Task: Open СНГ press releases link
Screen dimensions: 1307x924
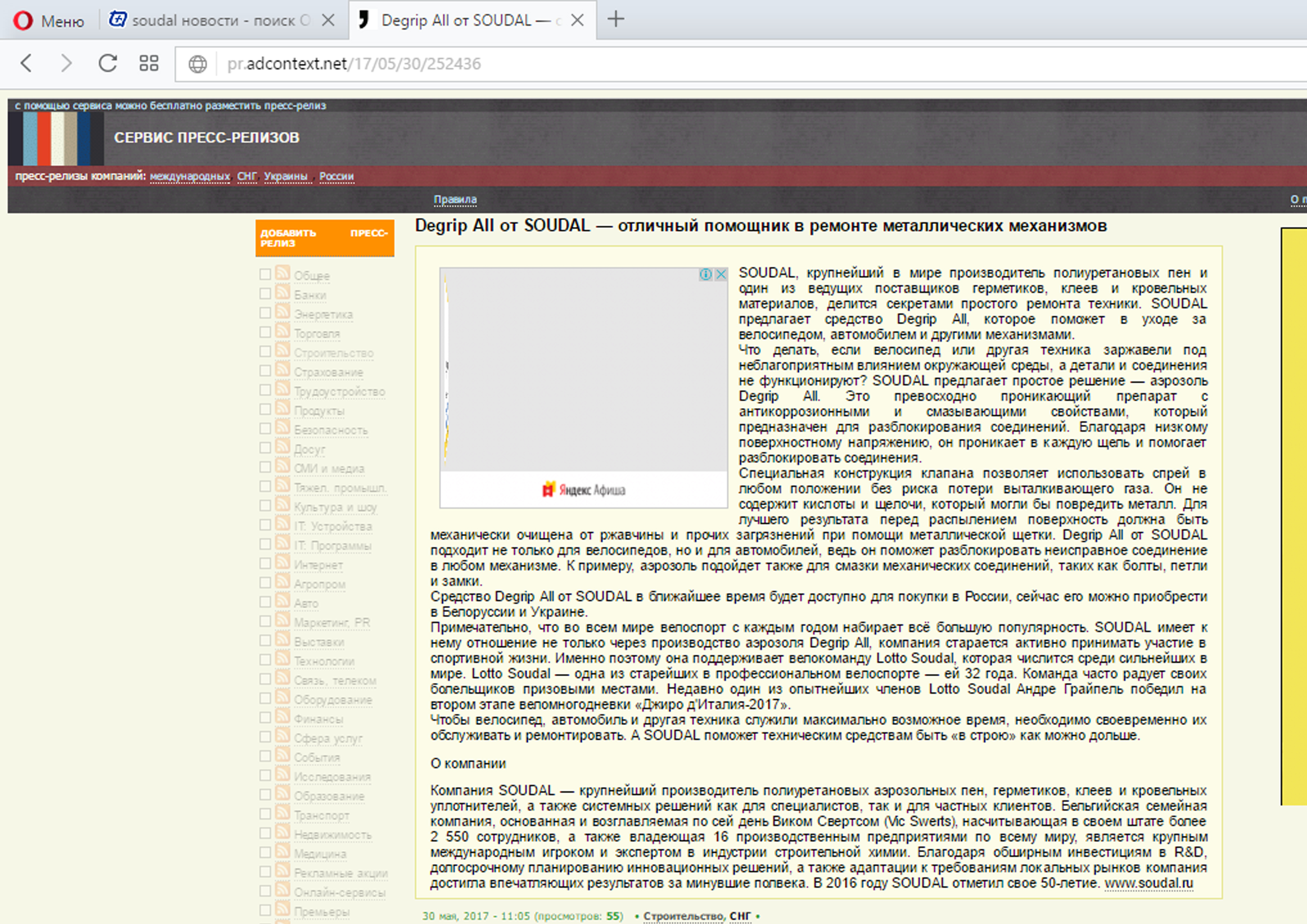Action: pyautogui.click(x=247, y=177)
